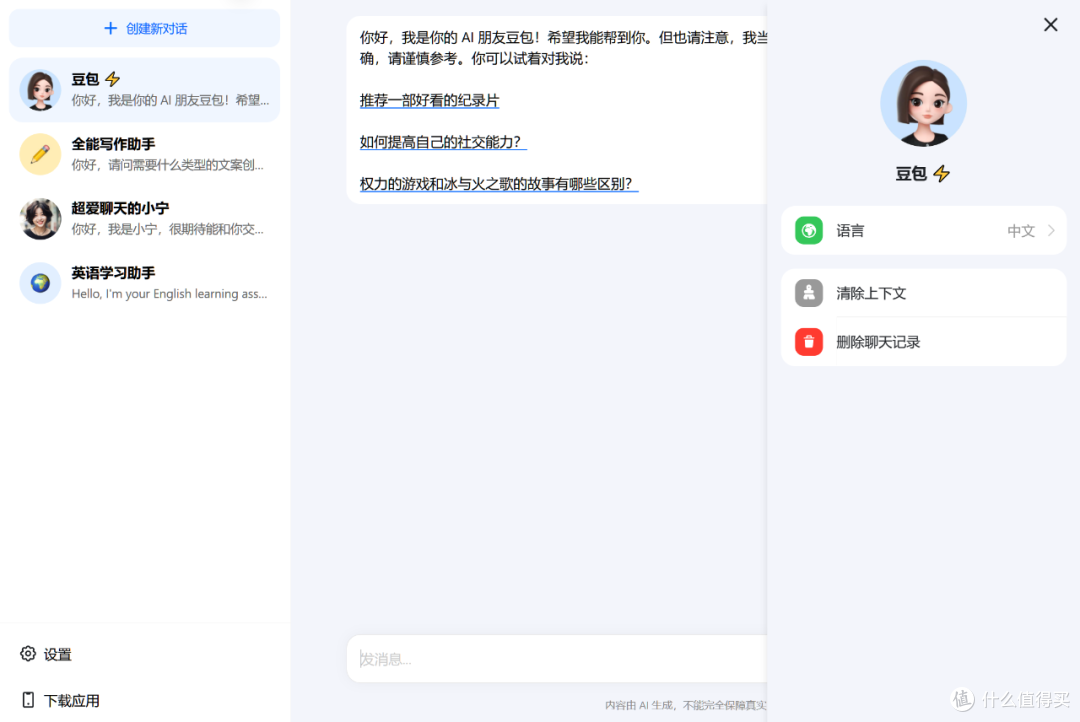Open 下载应用 in the sidebar
The height and width of the screenshot is (722, 1080).
point(61,700)
